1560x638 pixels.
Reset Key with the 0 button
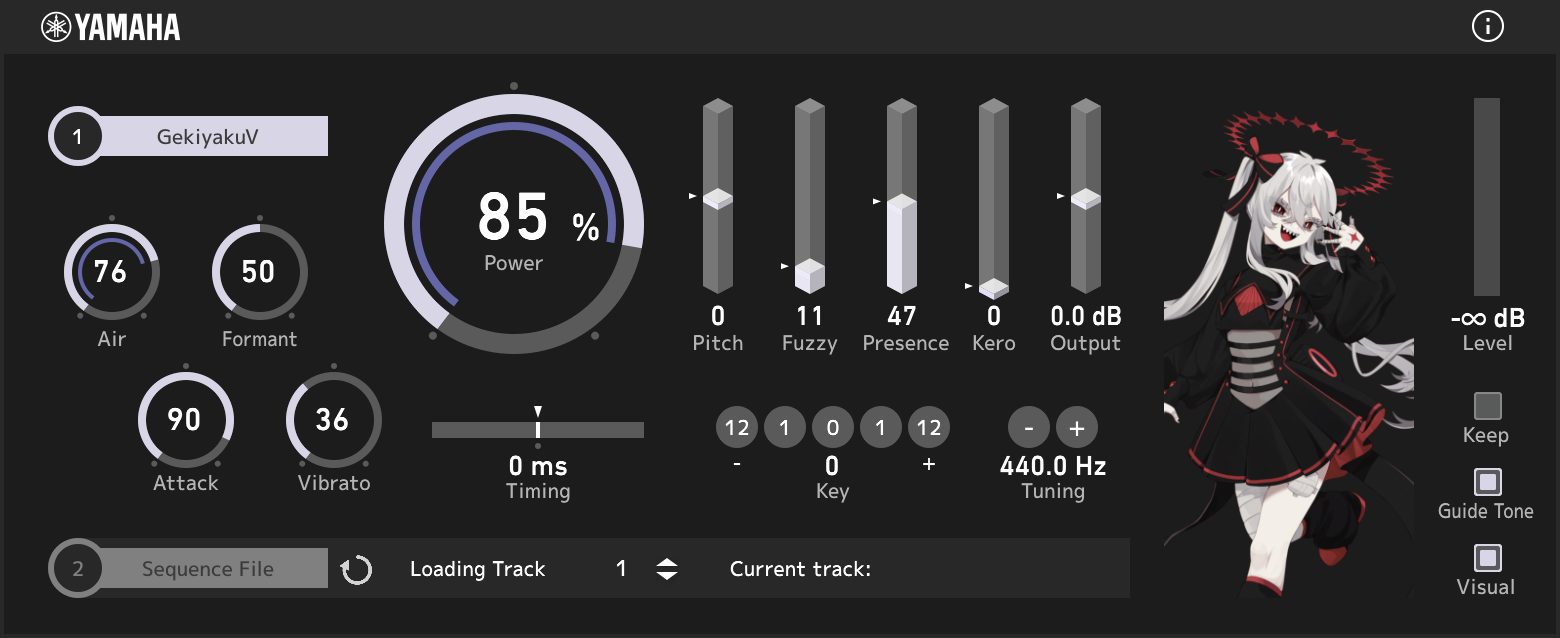click(x=833, y=427)
